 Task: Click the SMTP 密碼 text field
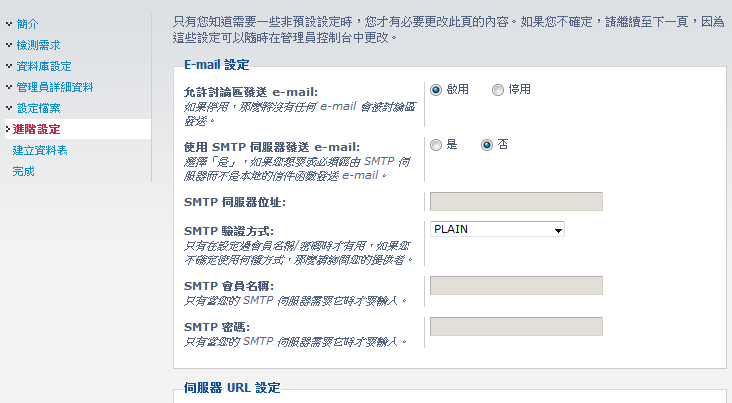point(516,326)
